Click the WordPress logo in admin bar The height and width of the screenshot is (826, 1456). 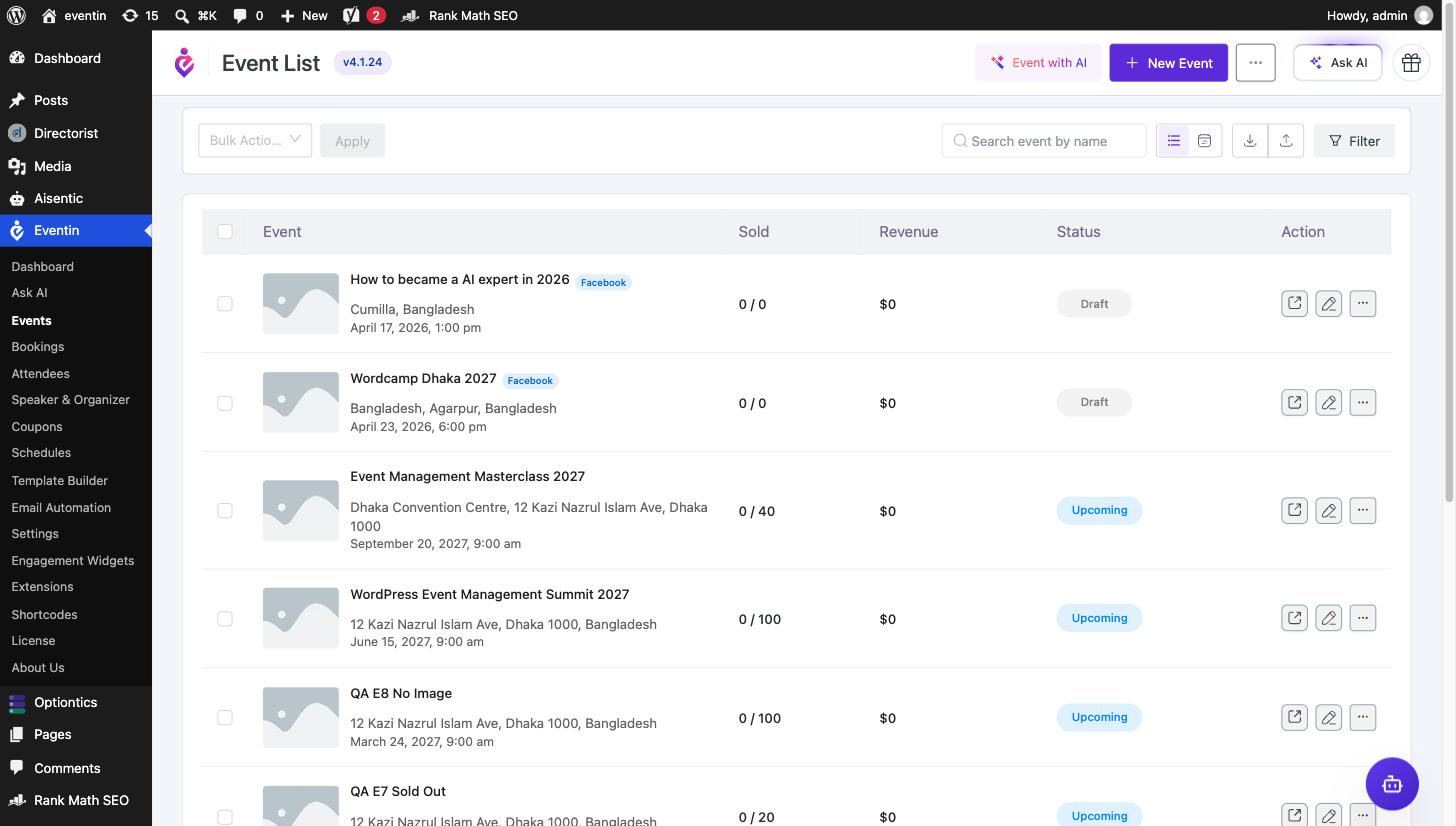pos(16,15)
